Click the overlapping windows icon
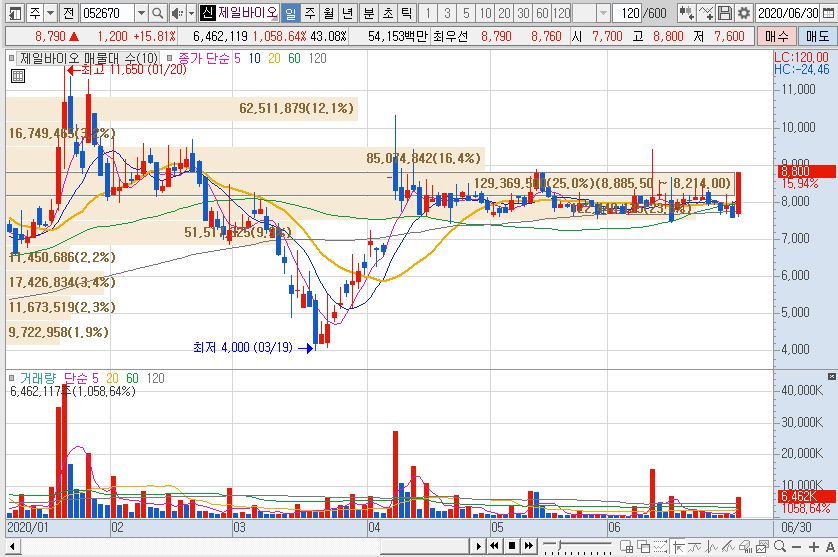838x557 pixels. click(643, 546)
